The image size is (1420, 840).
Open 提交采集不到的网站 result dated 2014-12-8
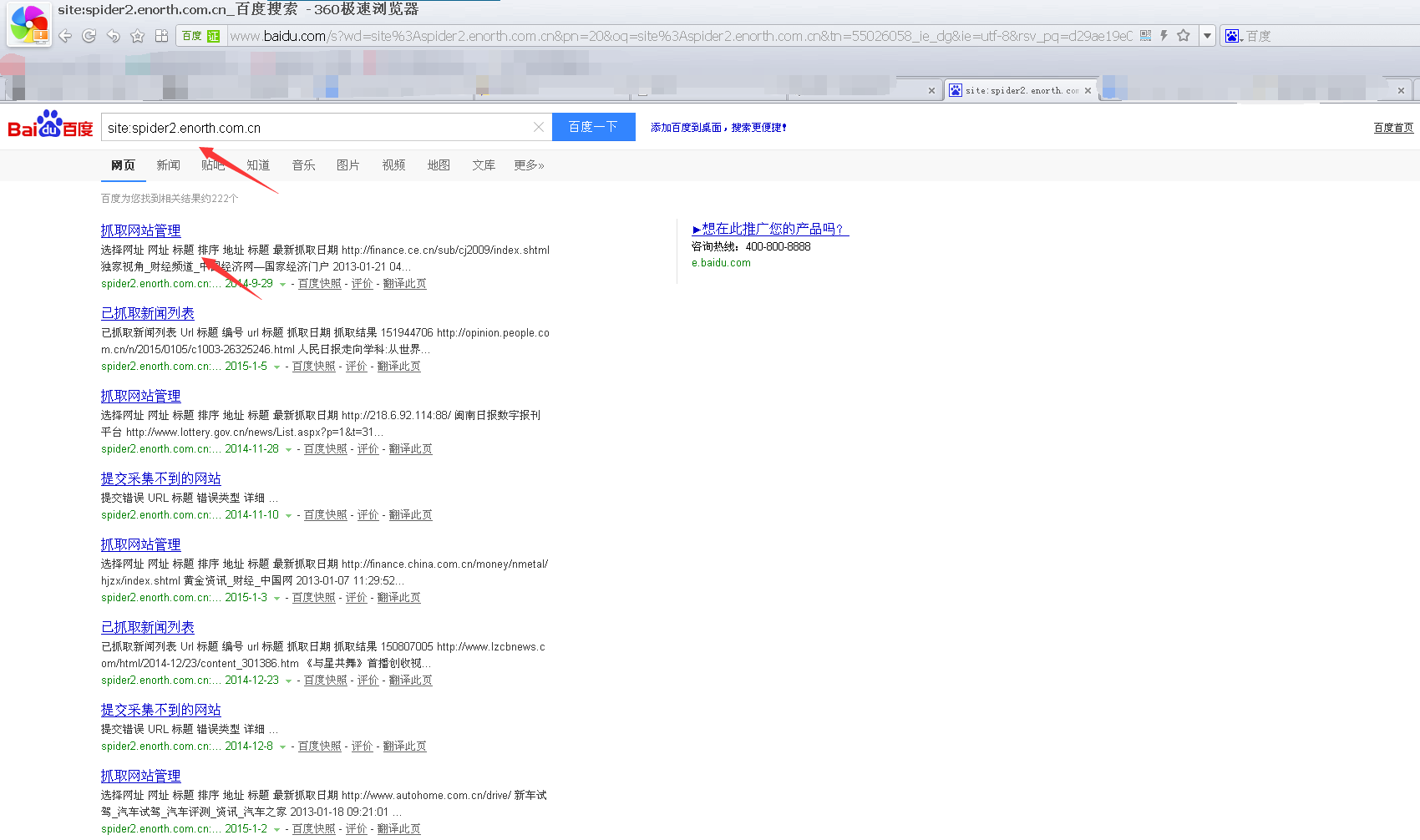[160, 710]
